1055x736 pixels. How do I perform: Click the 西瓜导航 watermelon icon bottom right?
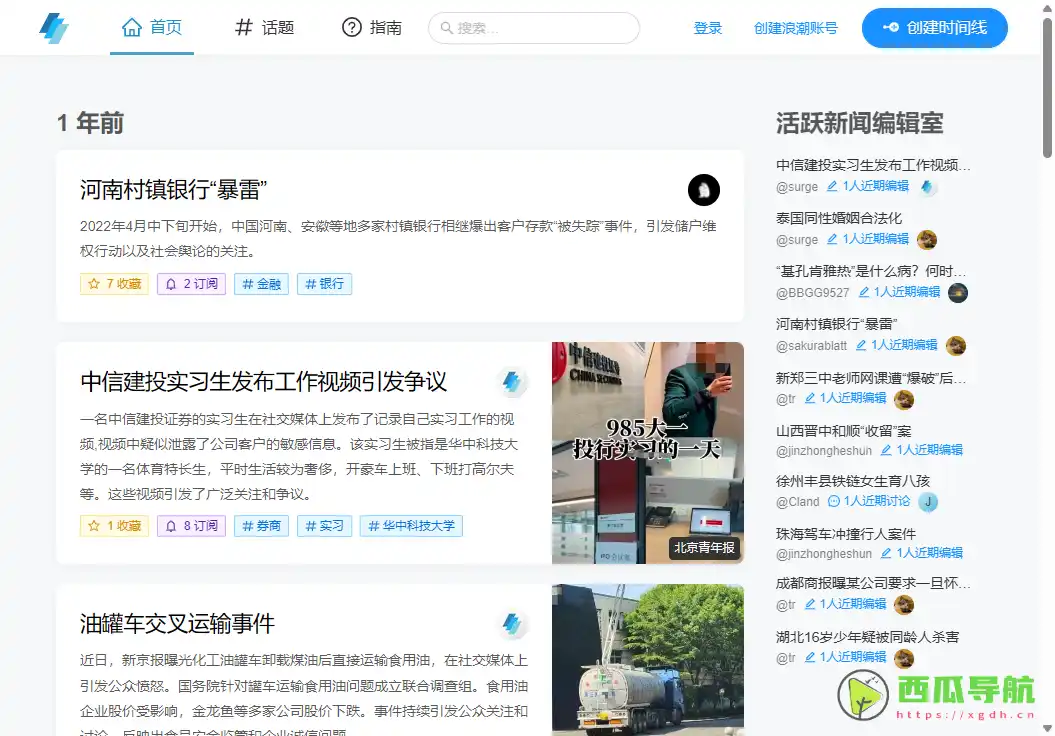[861, 695]
